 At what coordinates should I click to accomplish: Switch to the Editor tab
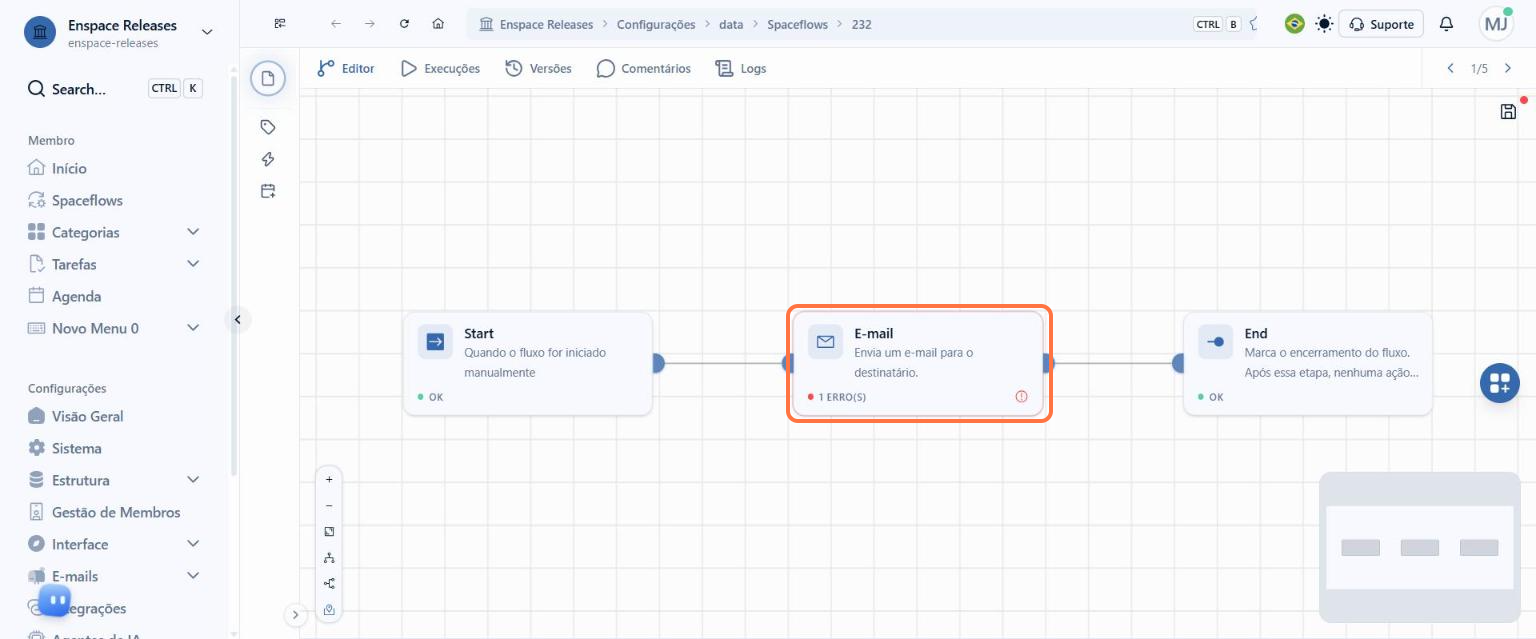345,68
